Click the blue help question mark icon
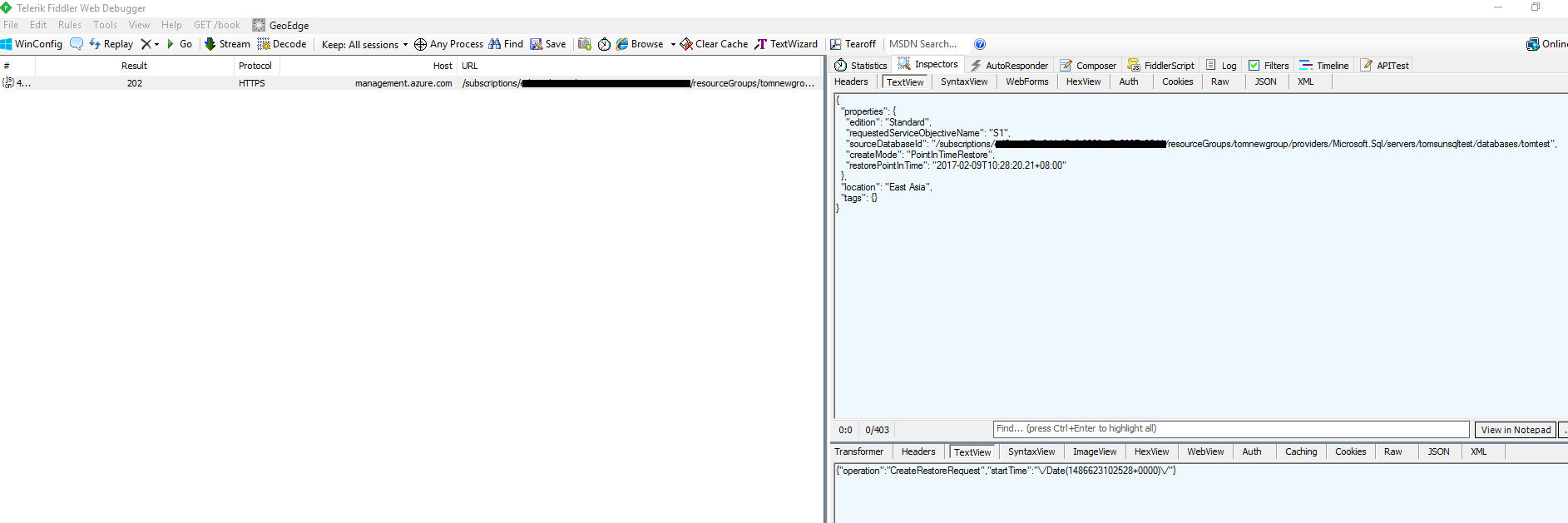The width and height of the screenshot is (1568, 523). pos(980,44)
